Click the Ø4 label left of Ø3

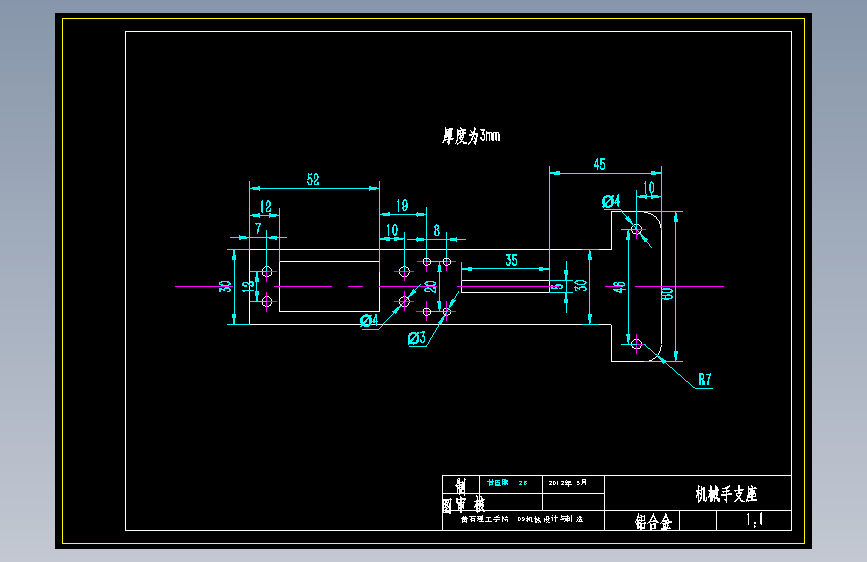369,320
